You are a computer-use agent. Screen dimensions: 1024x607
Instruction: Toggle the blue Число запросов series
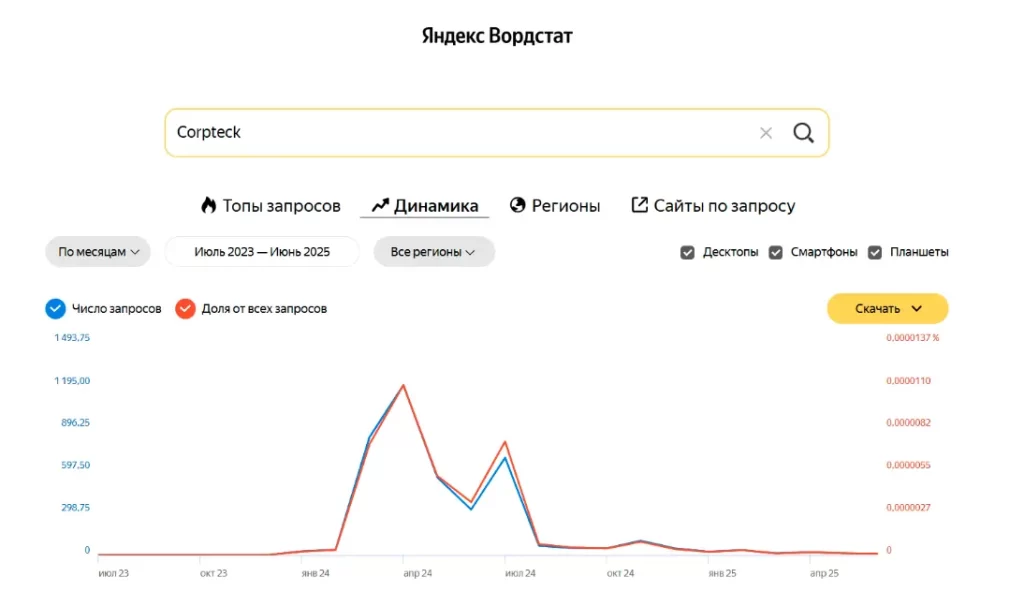pos(56,308)
